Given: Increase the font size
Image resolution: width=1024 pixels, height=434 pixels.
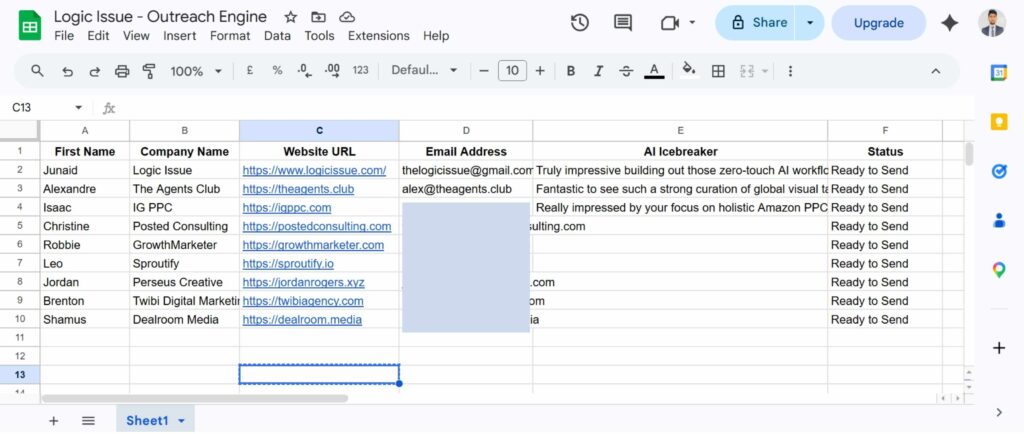Looking at the screenshot, I should tap(540, 70).
